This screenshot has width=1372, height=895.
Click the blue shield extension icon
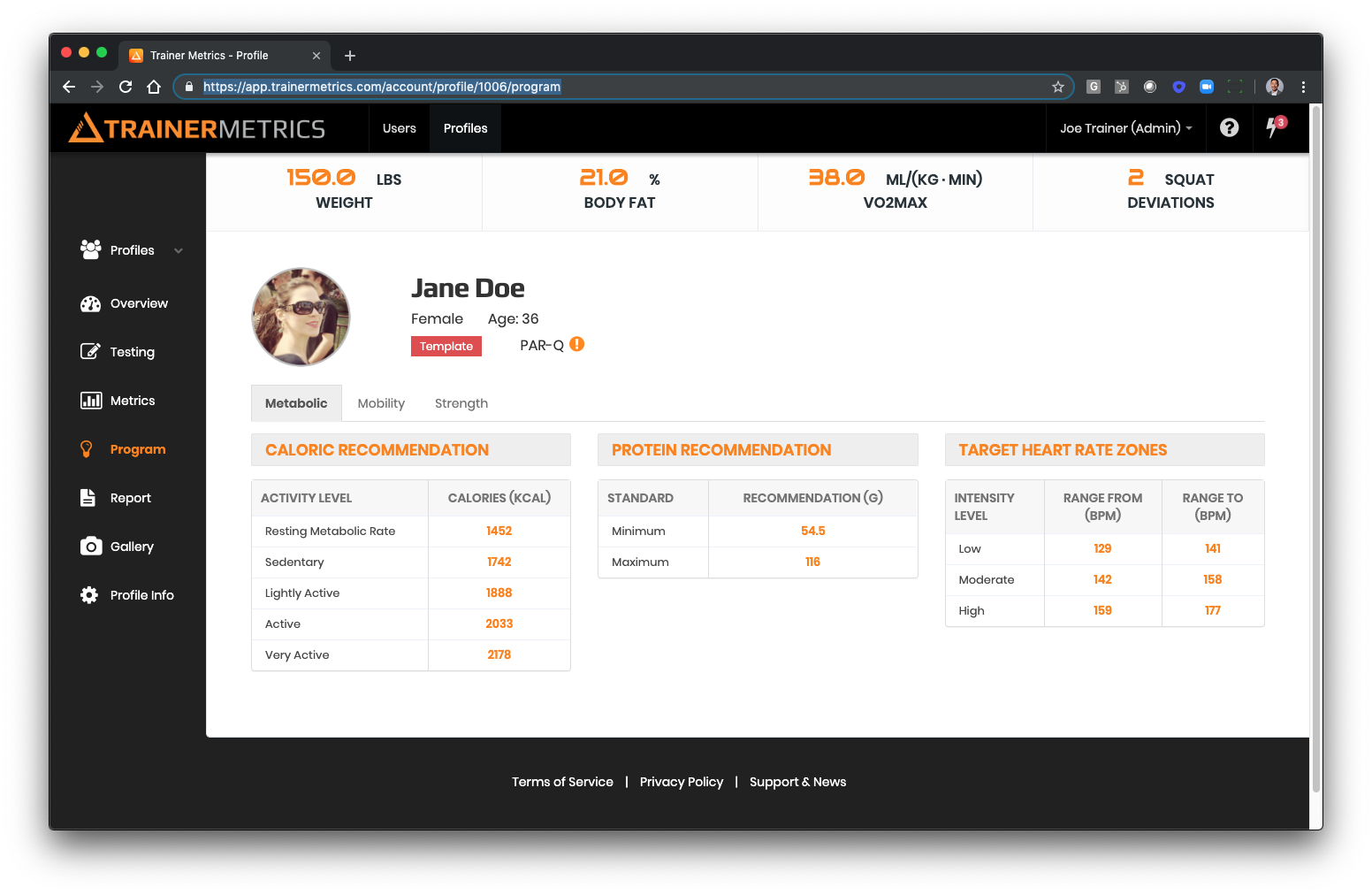(1178, 87)
